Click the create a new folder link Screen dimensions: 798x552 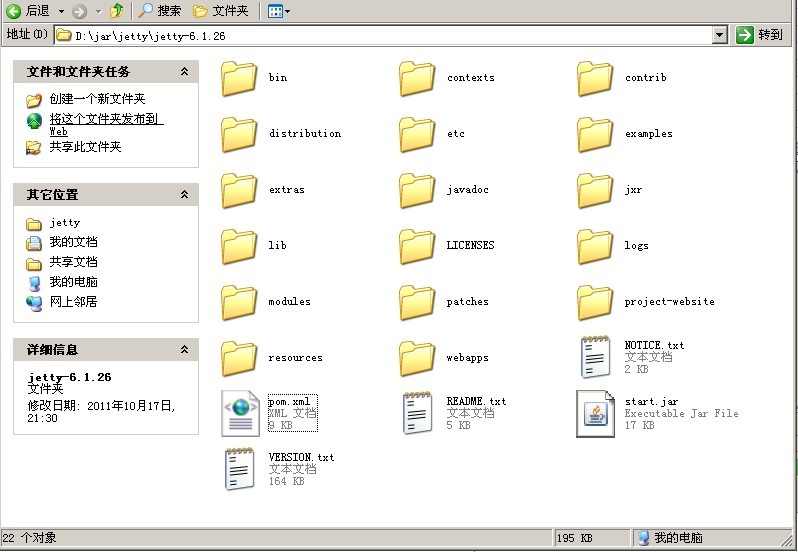coord(97,99)
